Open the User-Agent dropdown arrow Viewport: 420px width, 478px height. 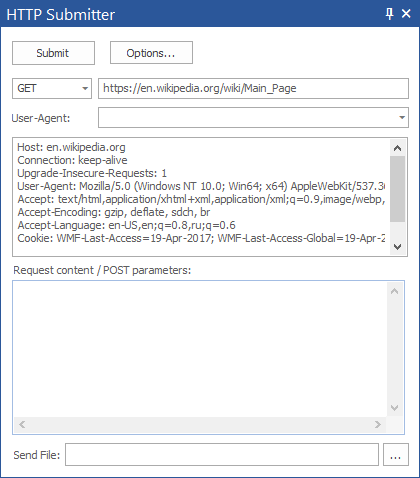click(402, 117)
